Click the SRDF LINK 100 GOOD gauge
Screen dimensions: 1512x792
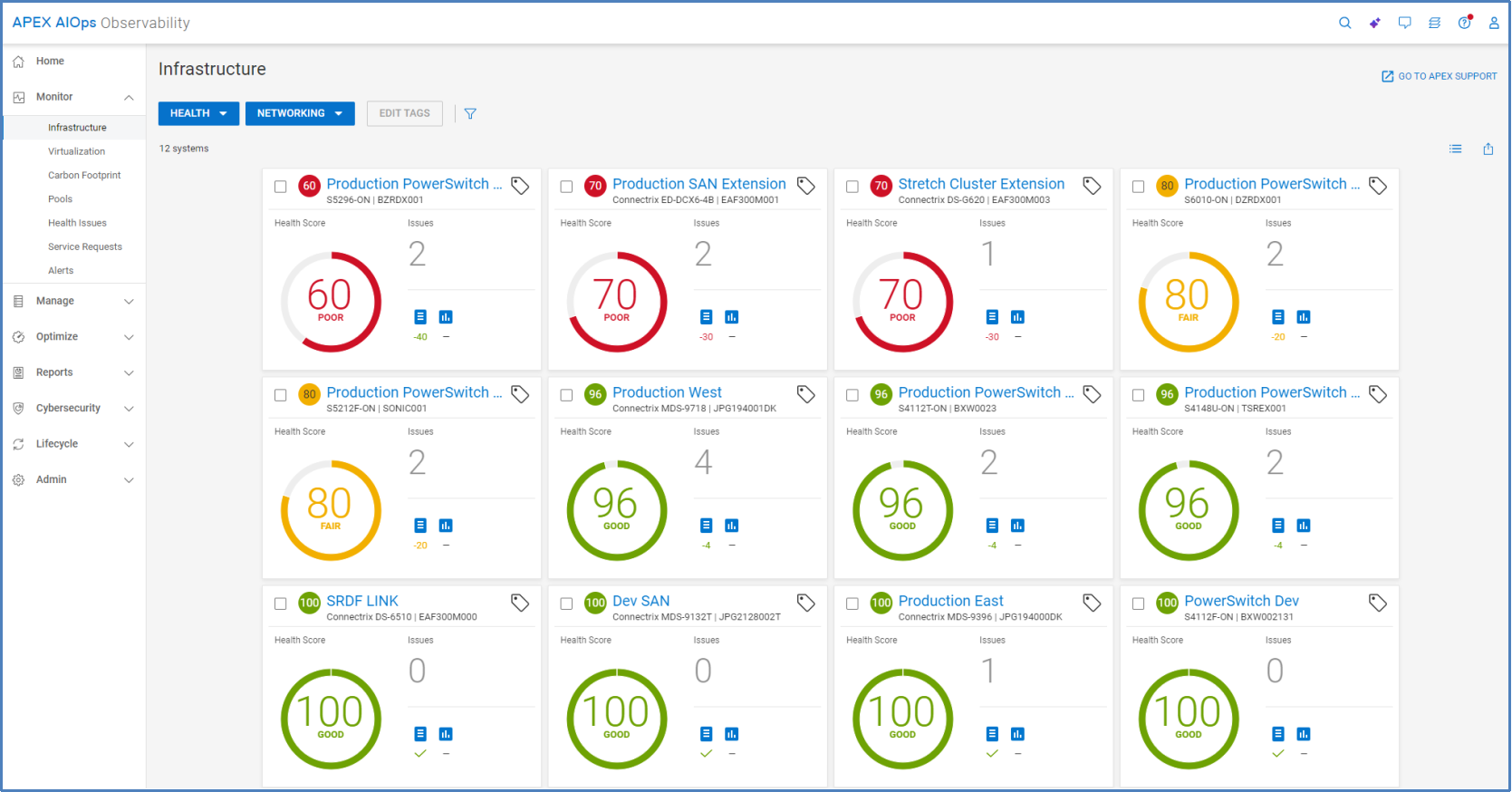pos(331,719)
